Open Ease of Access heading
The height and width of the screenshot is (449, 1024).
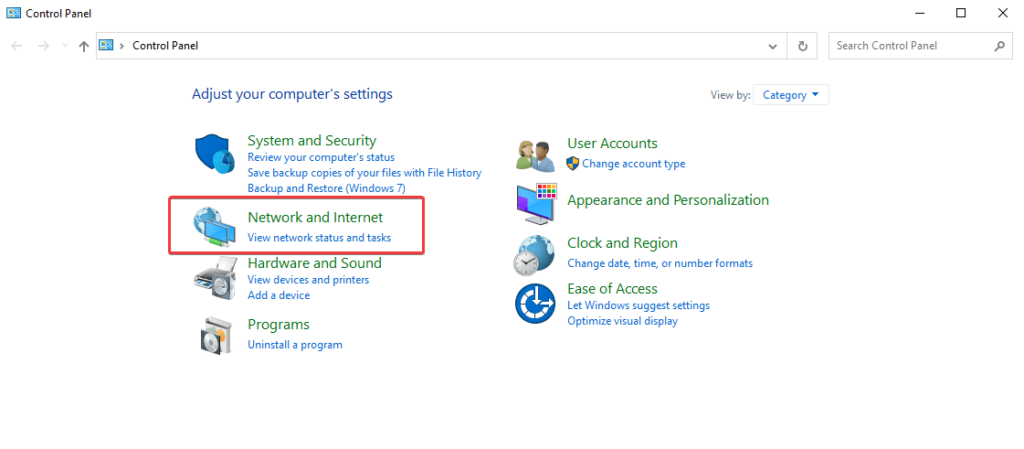(612, 288)
